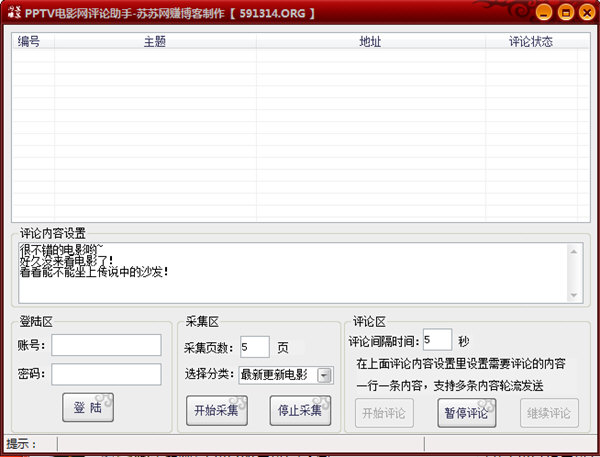Screen dimensions: 600x457
Task: Maximize the PPTV comment assistant window
Action: coord(566,13)
